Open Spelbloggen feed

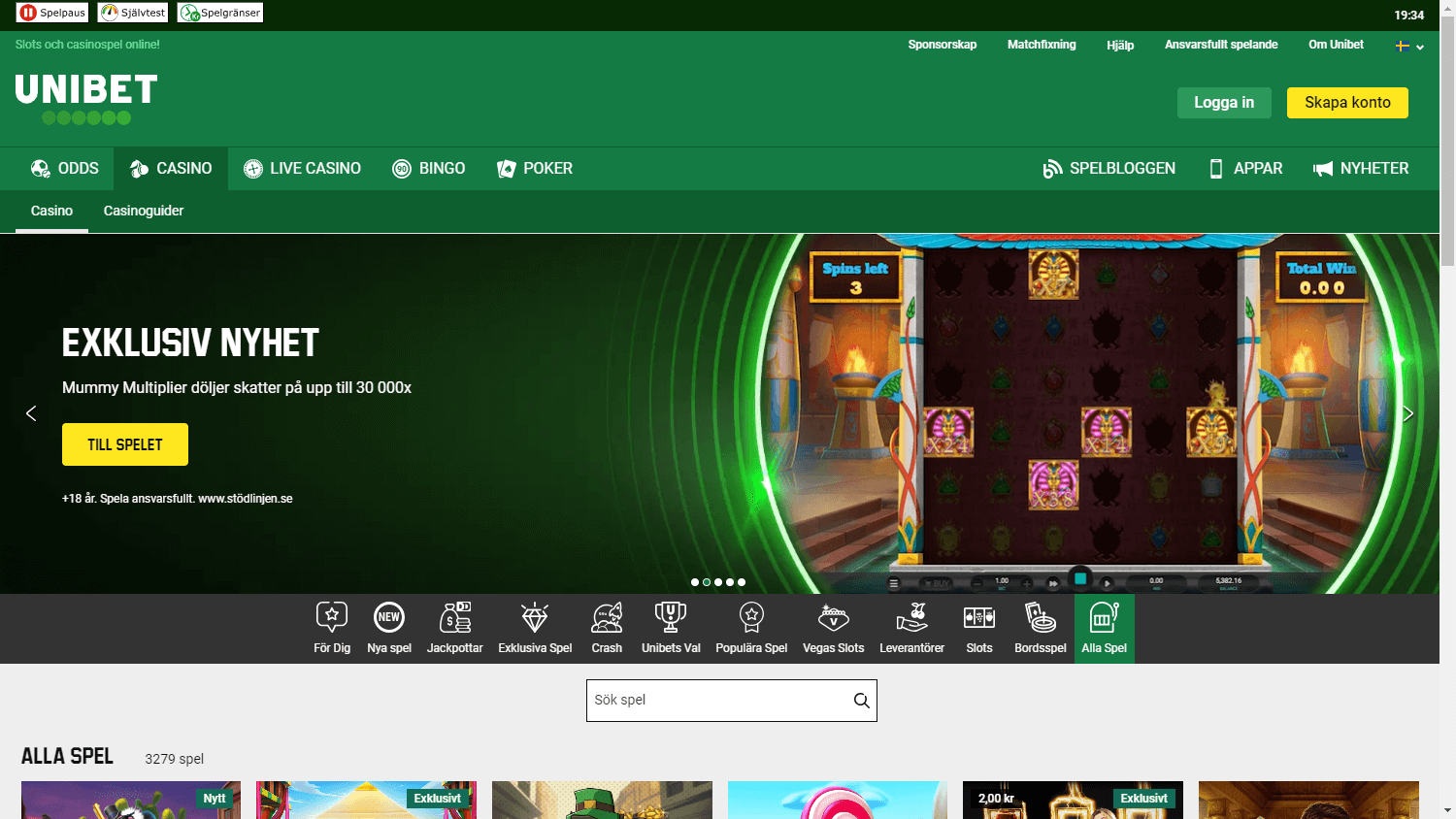tap(1109, 169)
